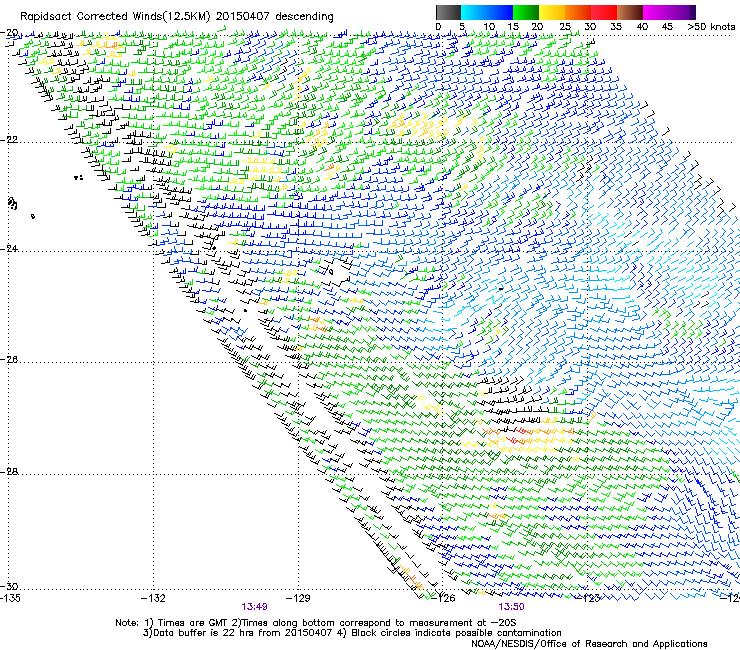Click the purple time stamp '13:50'

pyautogui.click(x=512, y=607)
